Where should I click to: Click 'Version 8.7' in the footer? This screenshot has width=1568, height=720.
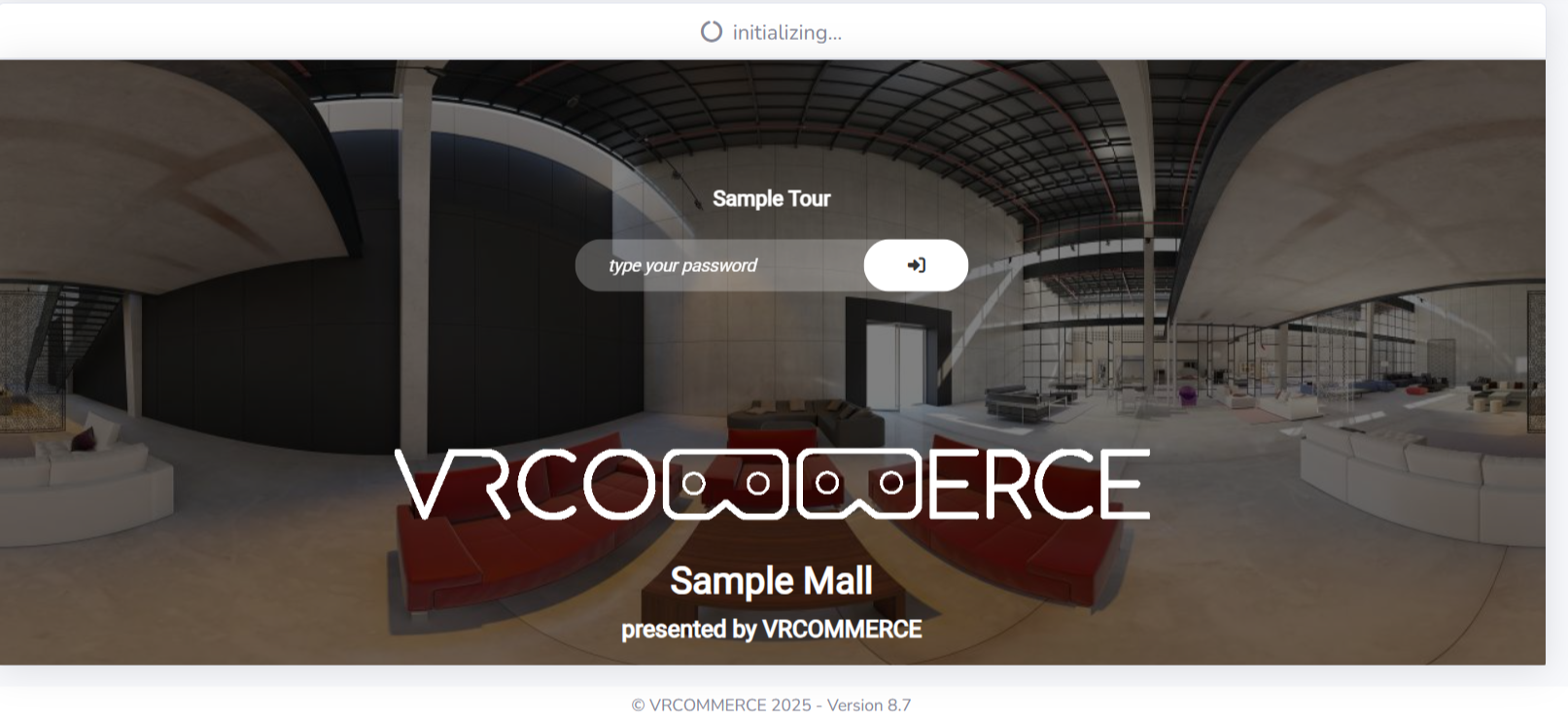[x=869, y=705]
